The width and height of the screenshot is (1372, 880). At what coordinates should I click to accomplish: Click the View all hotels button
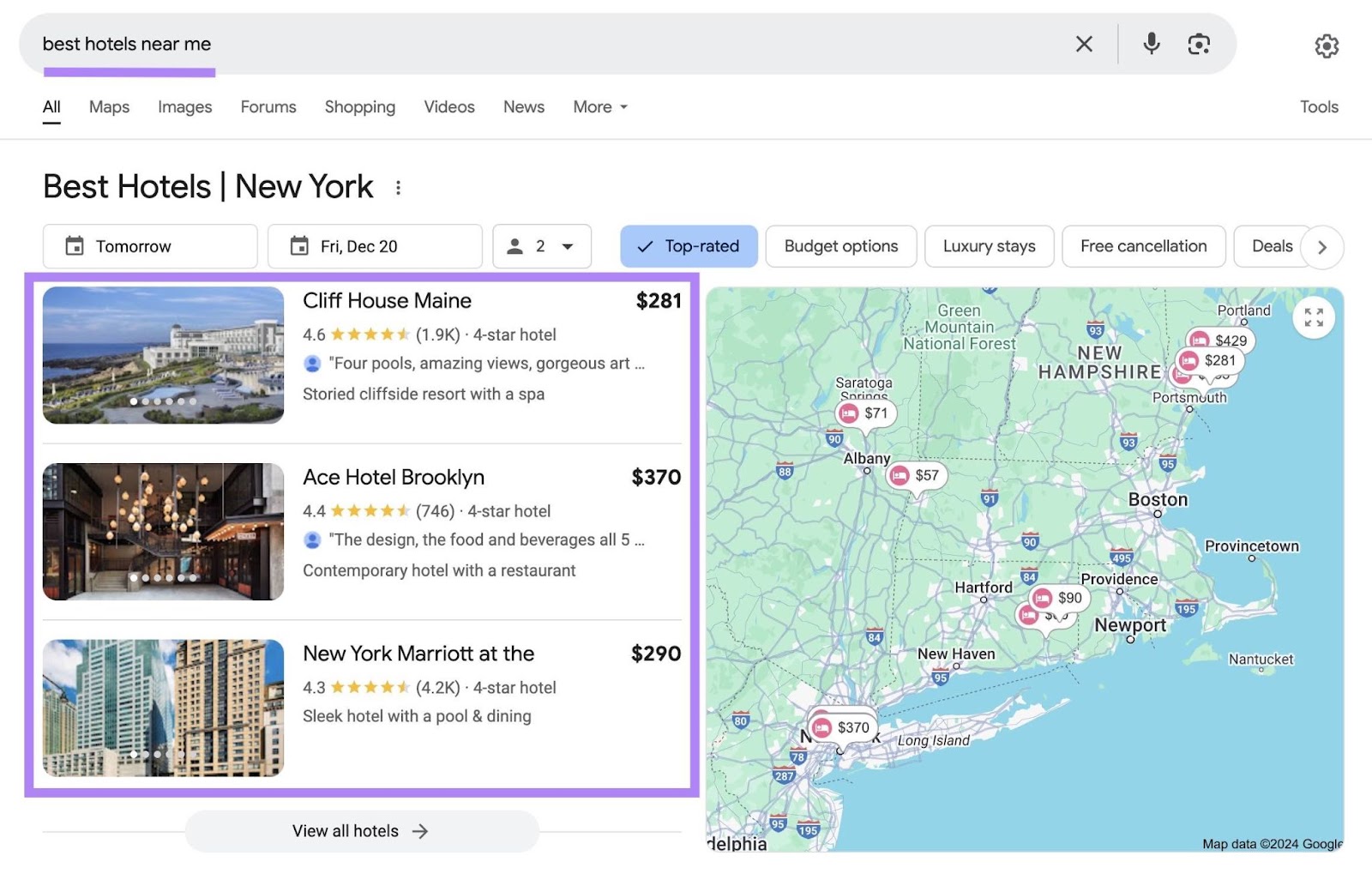[362, 831]
